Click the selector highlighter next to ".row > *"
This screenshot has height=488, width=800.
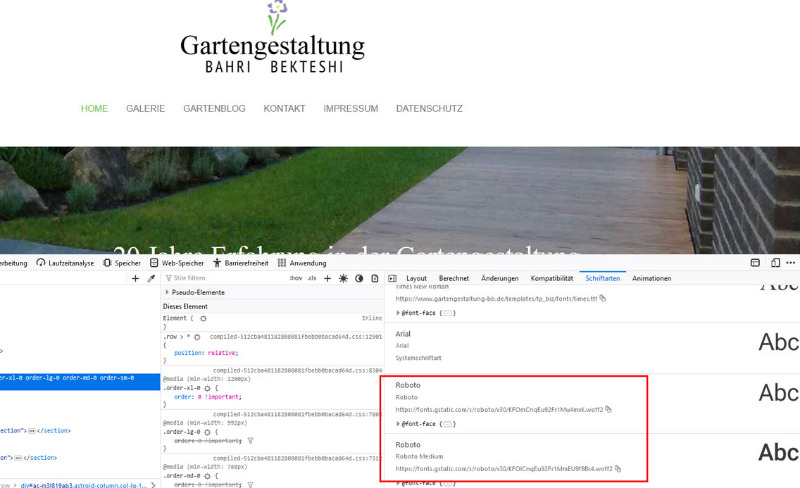tap(197, 337)
